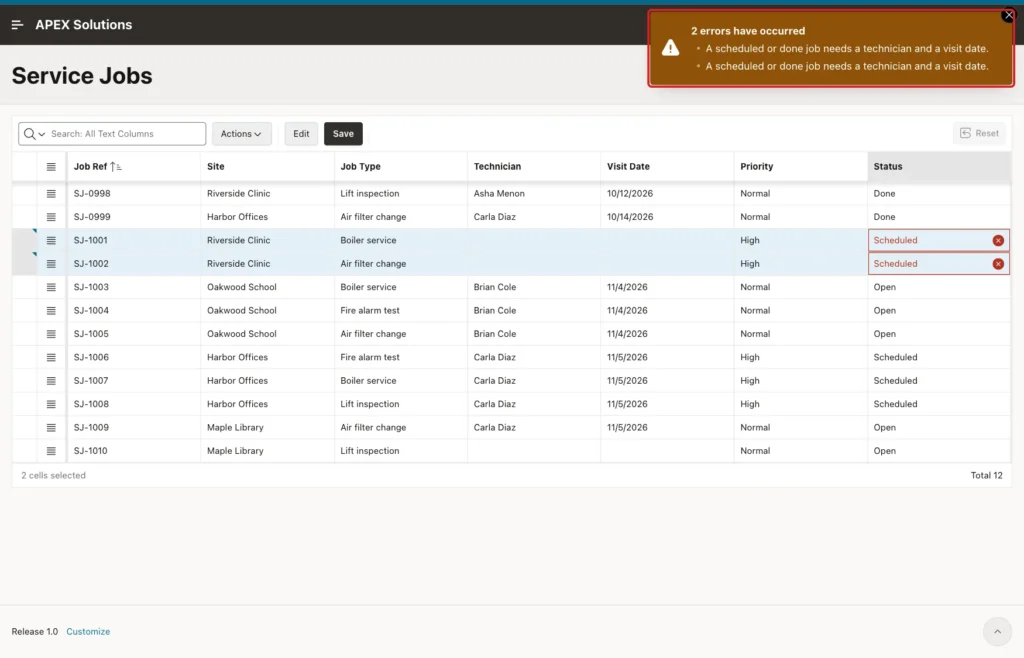
Task: Dismiss the error notification with its close icon
Action: pos(1008,14)
